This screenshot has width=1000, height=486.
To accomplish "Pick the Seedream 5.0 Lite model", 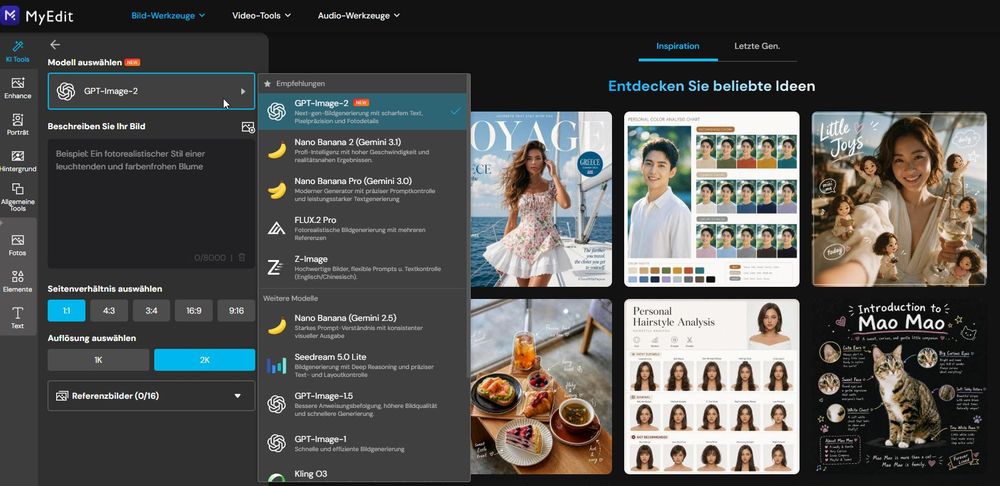I will [x=364, y=365].
